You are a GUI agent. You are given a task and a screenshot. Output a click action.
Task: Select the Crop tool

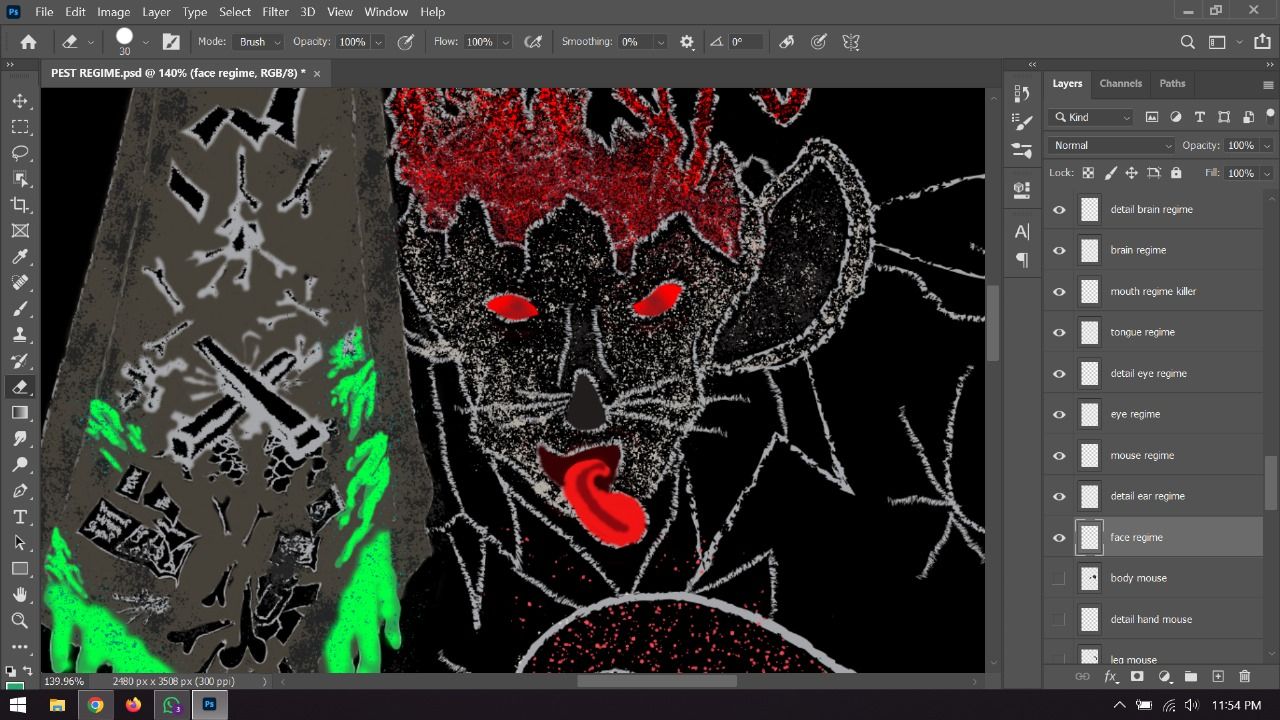pyautogui.click(x=20, y=205)
